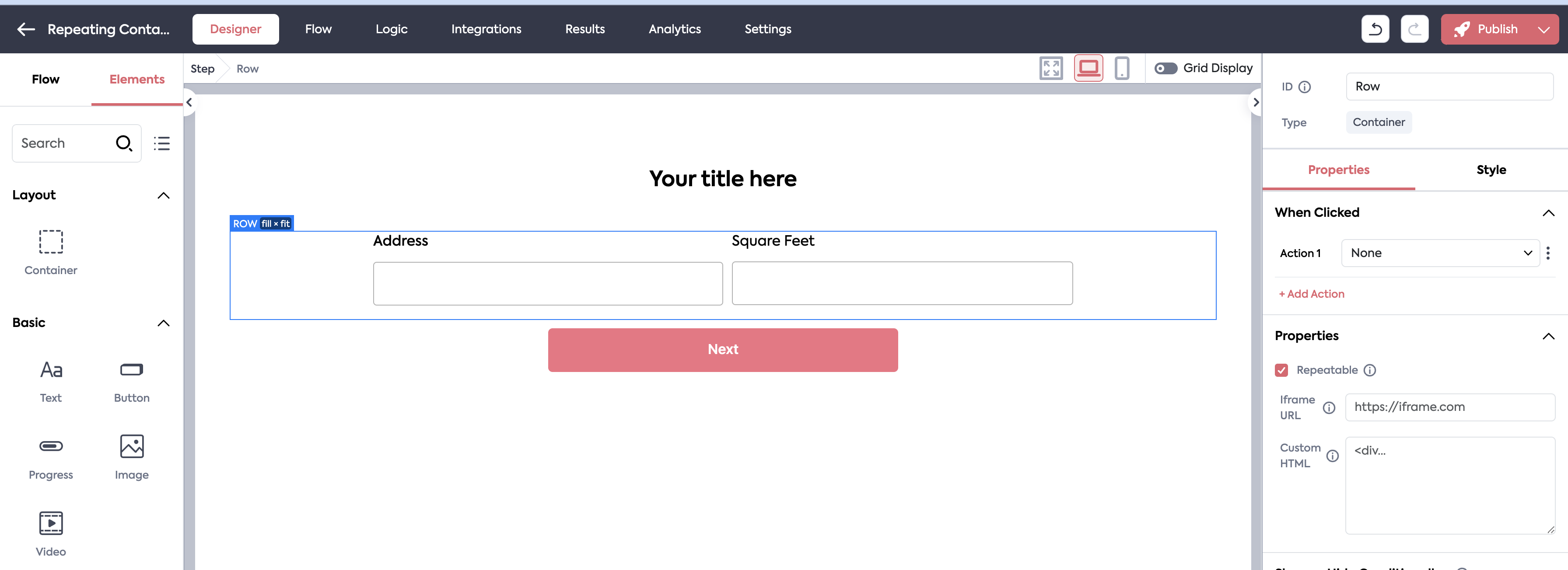Uncheck the Repeatable checkbox
The width and height of the screenshot is (1568, 570).
tap(1281, 371)
